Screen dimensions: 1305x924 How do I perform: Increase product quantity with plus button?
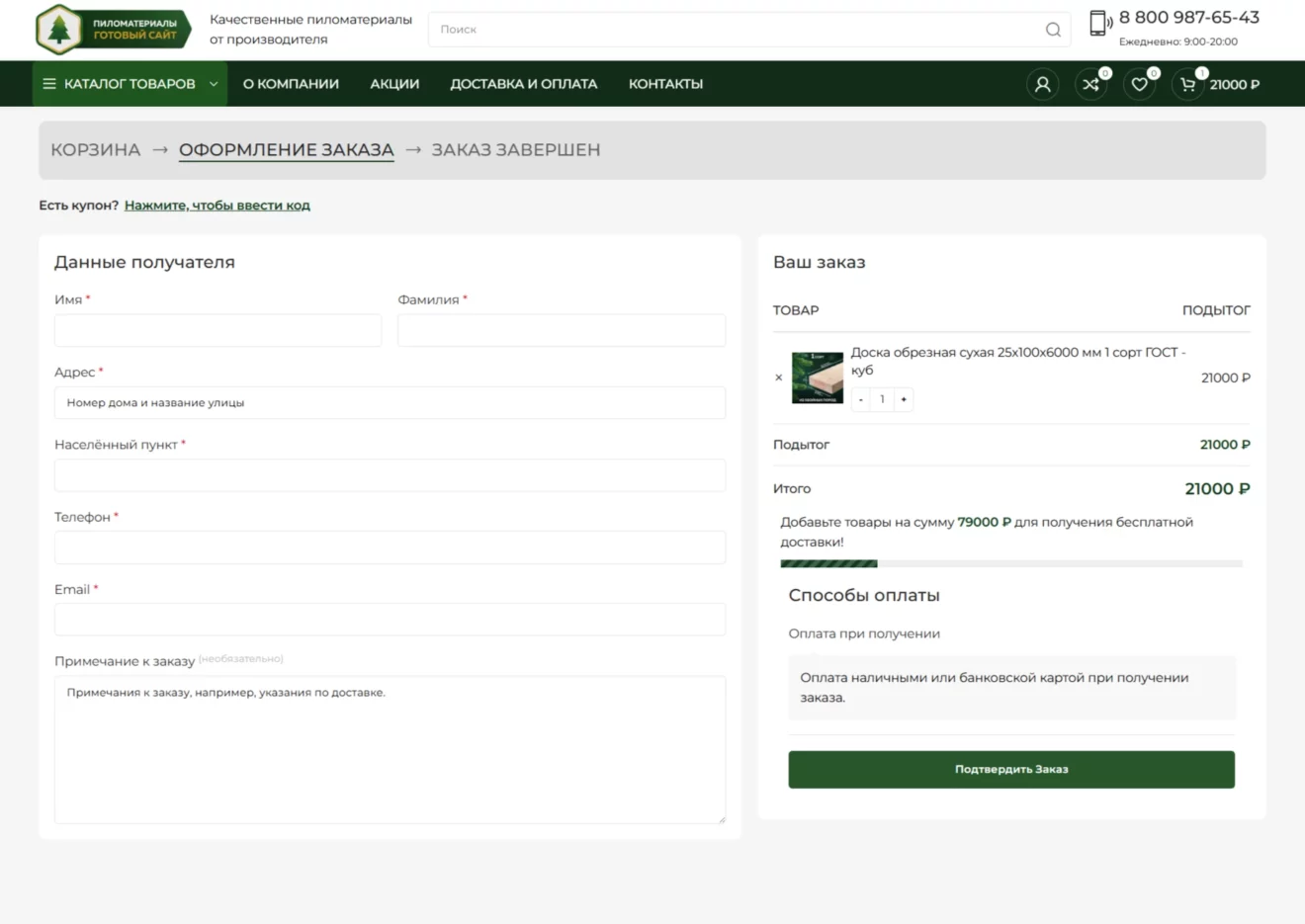[904, 399]
